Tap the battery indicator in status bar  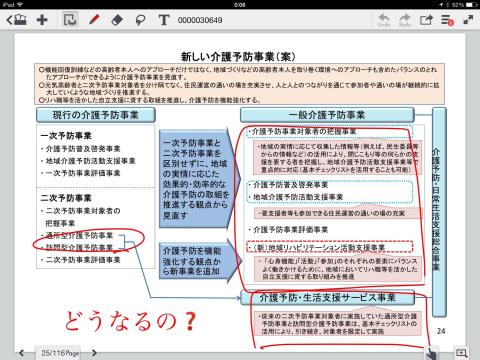472,5
